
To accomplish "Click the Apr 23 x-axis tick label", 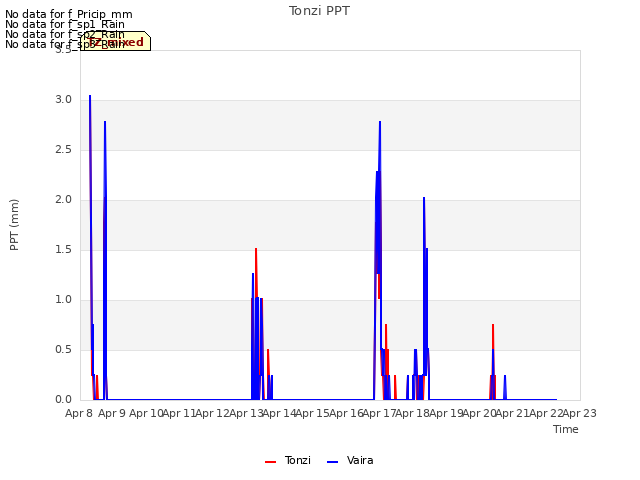I will 580,413.
